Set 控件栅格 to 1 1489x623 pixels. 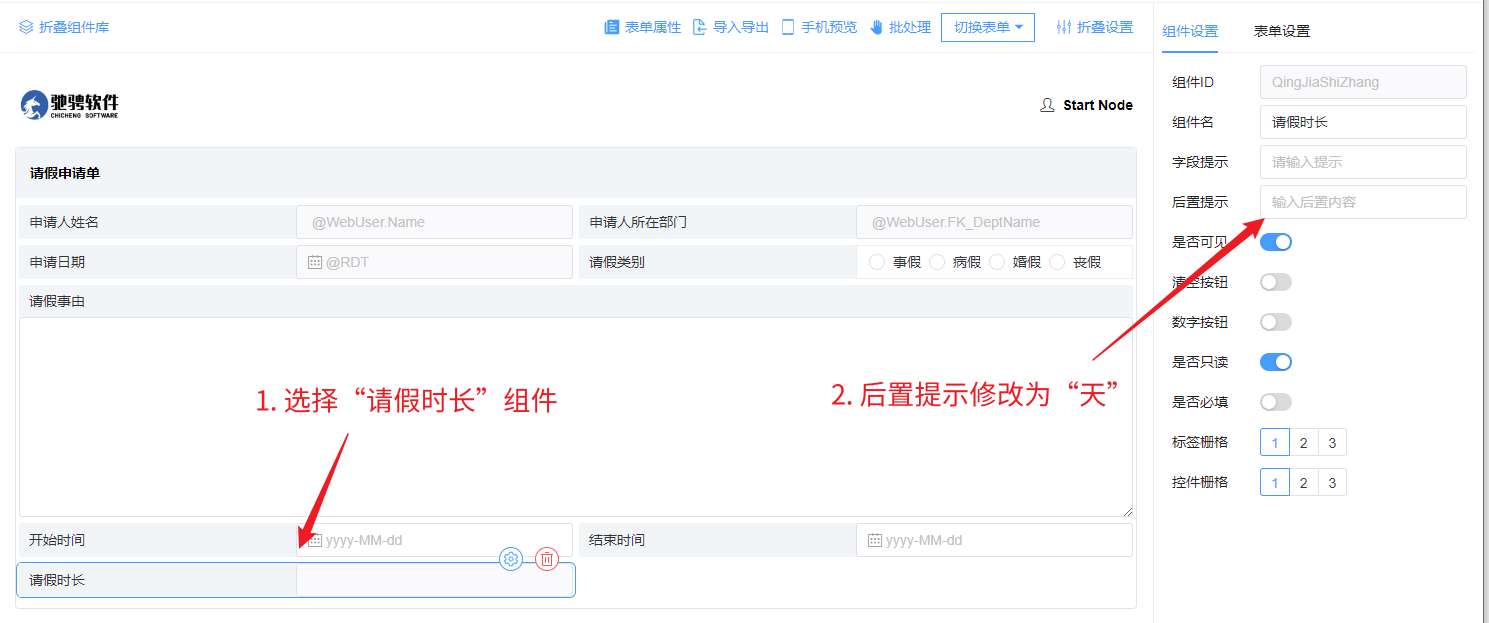(x=1275, y=483)
